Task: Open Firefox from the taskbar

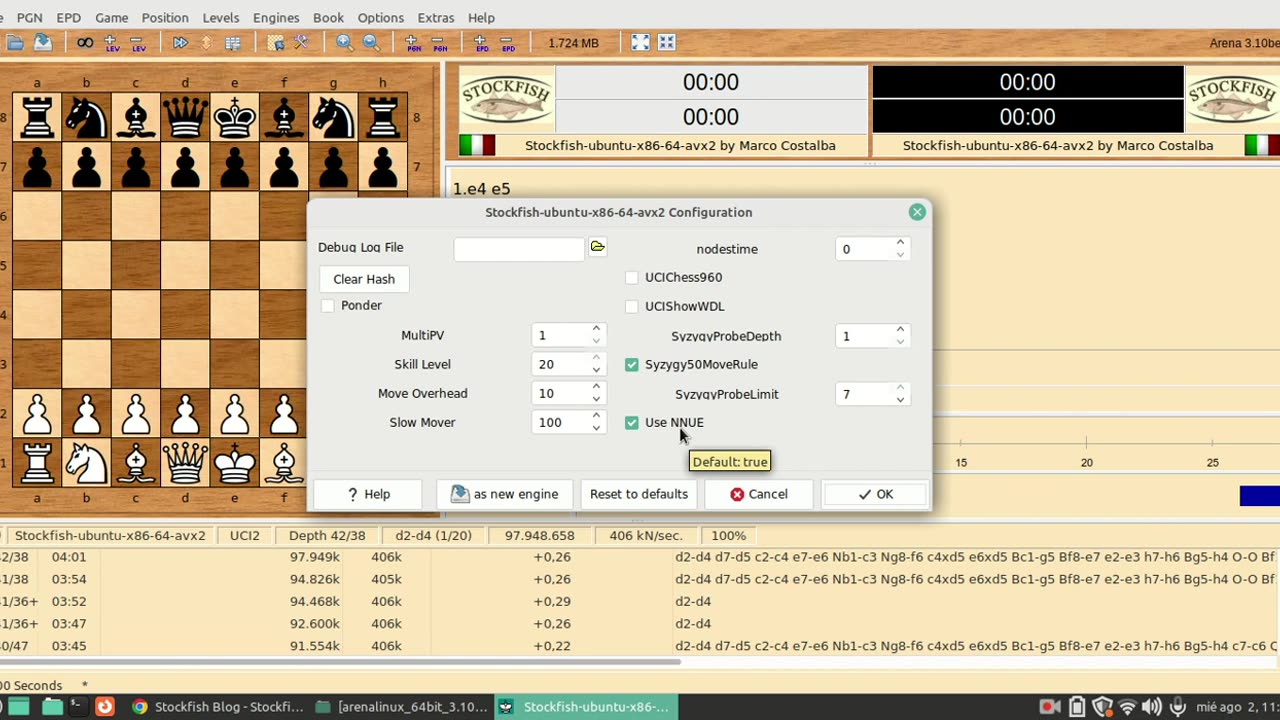Action: click(x=105, y=707)
